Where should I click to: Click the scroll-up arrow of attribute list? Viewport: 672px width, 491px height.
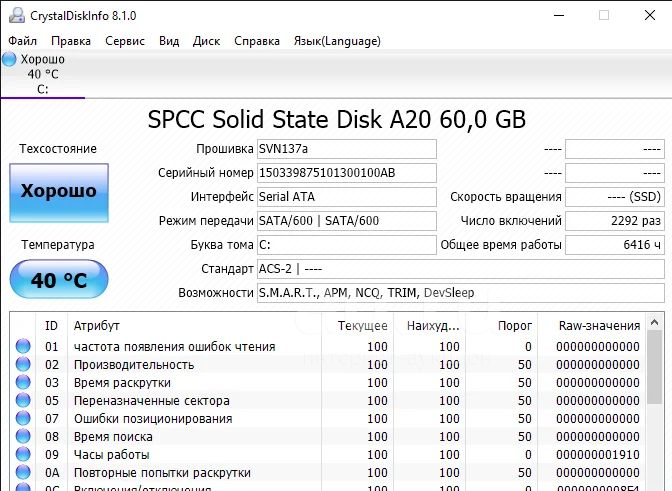[654, 322]
